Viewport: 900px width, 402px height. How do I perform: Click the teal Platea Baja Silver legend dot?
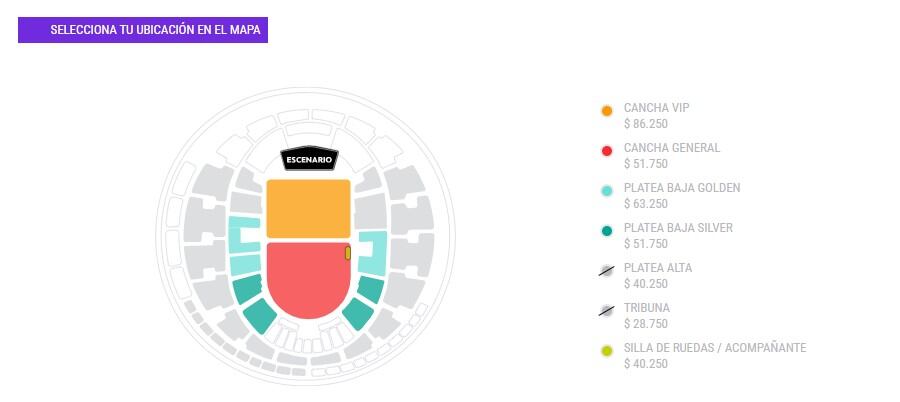pos(606,231)
